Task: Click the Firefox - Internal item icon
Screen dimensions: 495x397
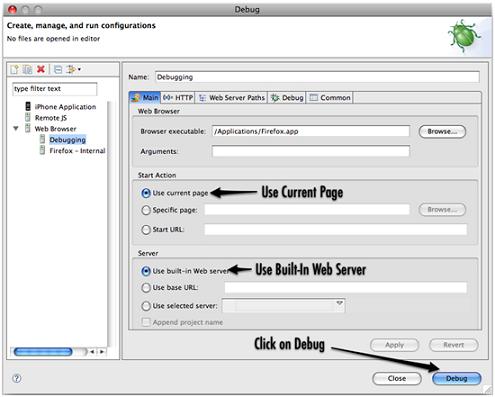Action: 42,150
